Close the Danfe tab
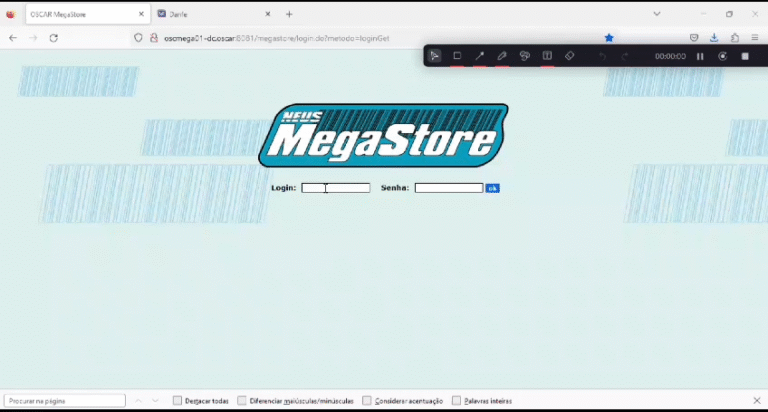 click(x=267, y=14)
